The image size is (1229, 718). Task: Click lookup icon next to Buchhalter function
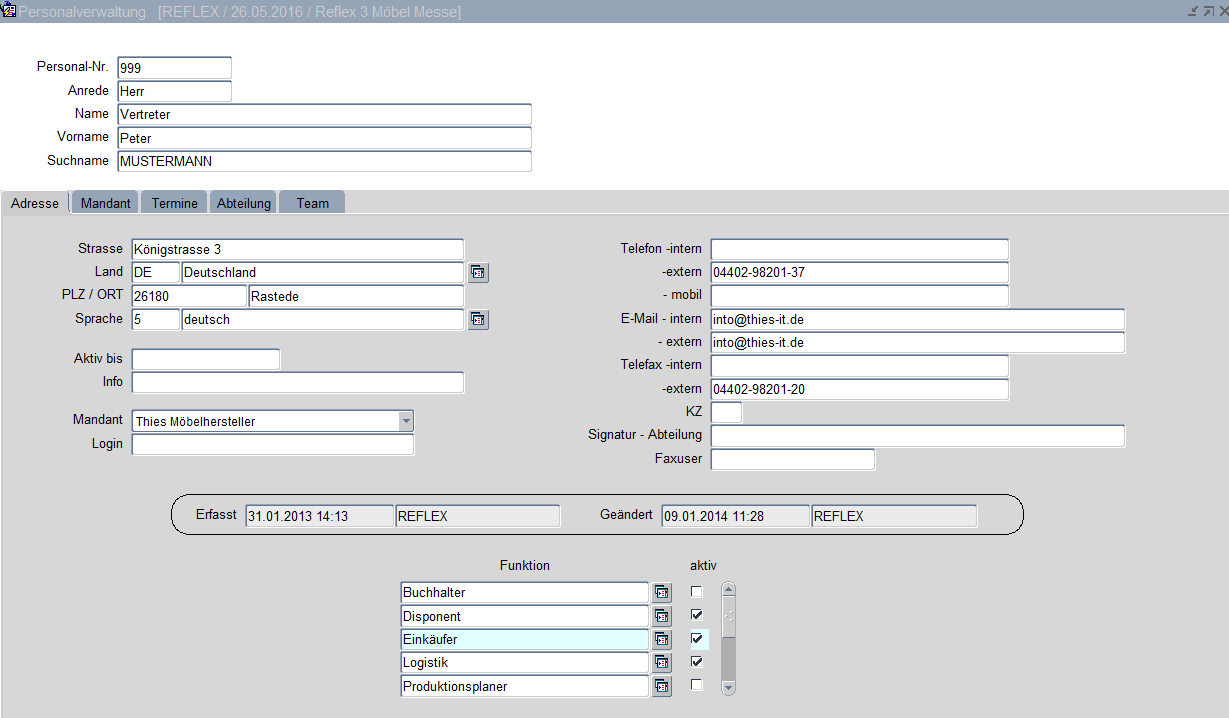(x=662, y=593)
